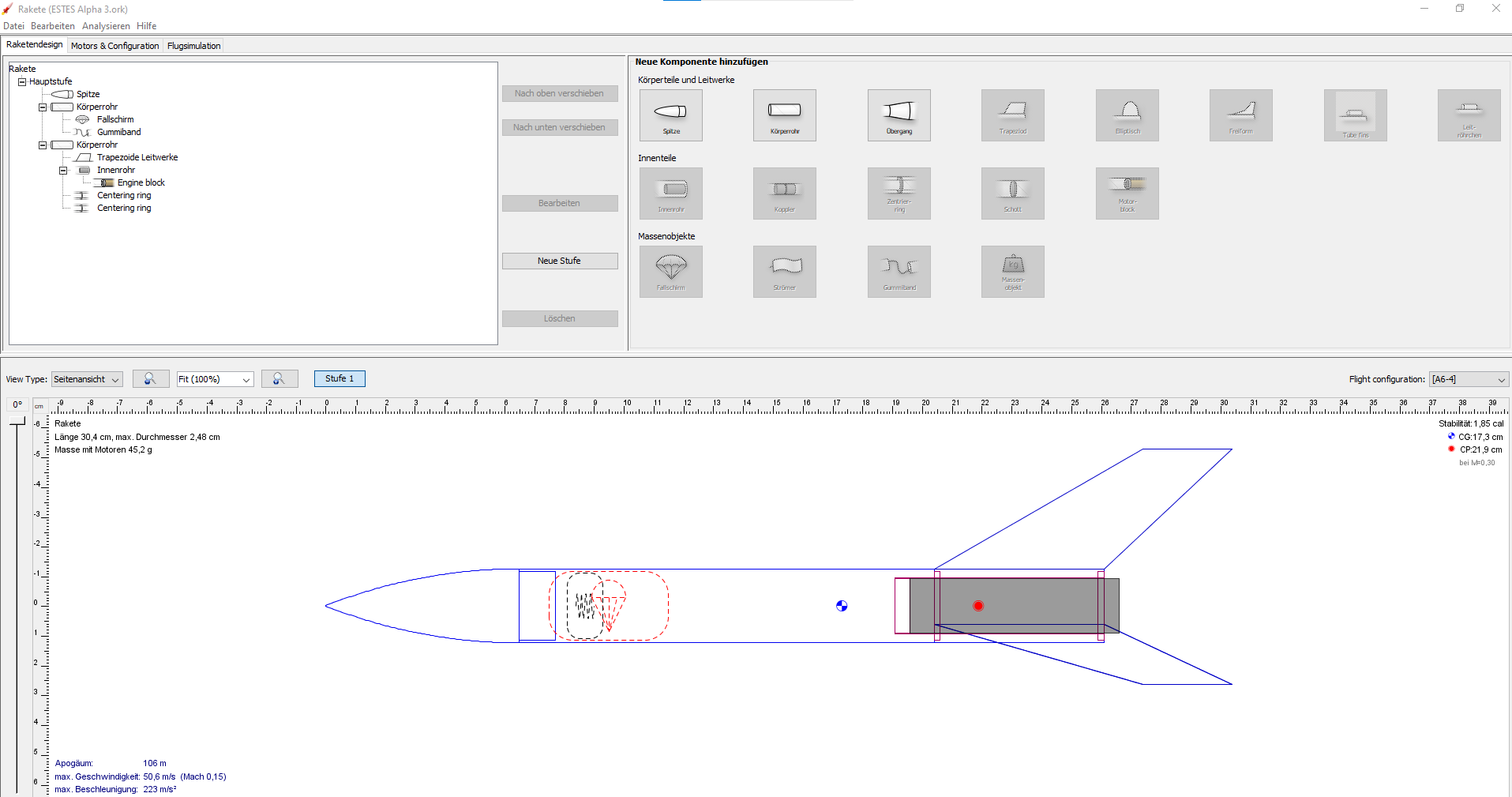Toggle the Stufe 1 stage button

(x=340, y=379)
